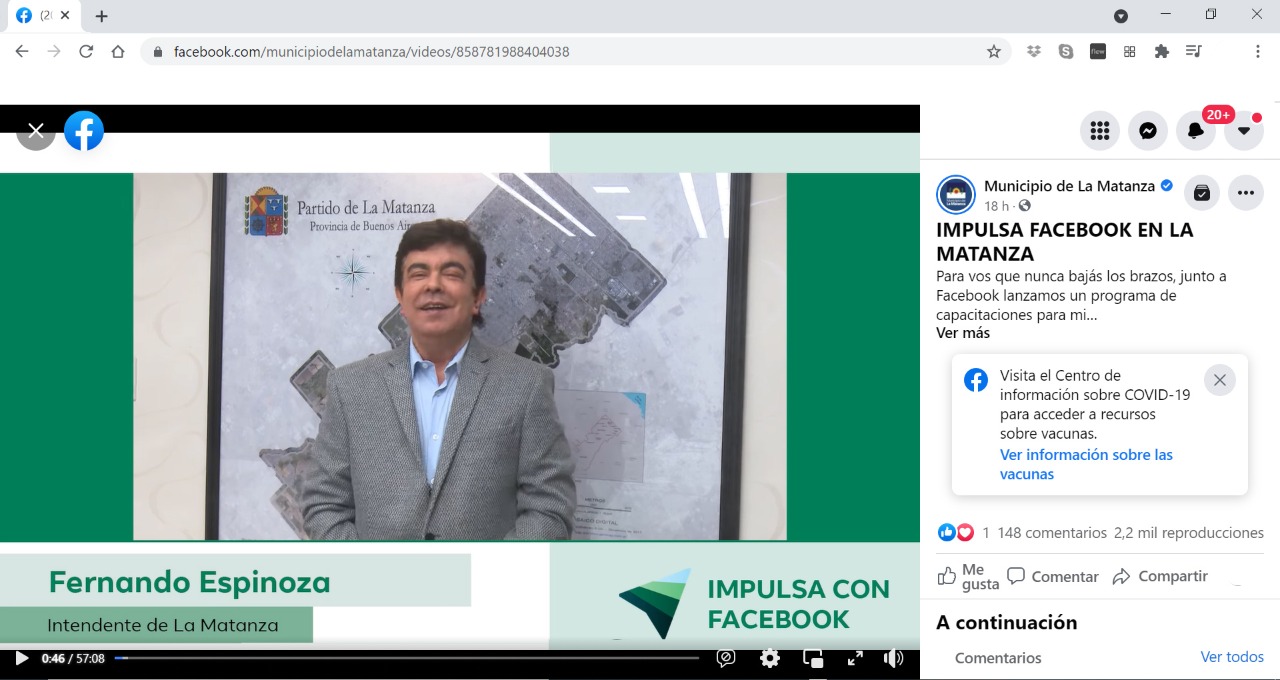
Task: Open flew extension icon
Action: tap(1098, 51)
